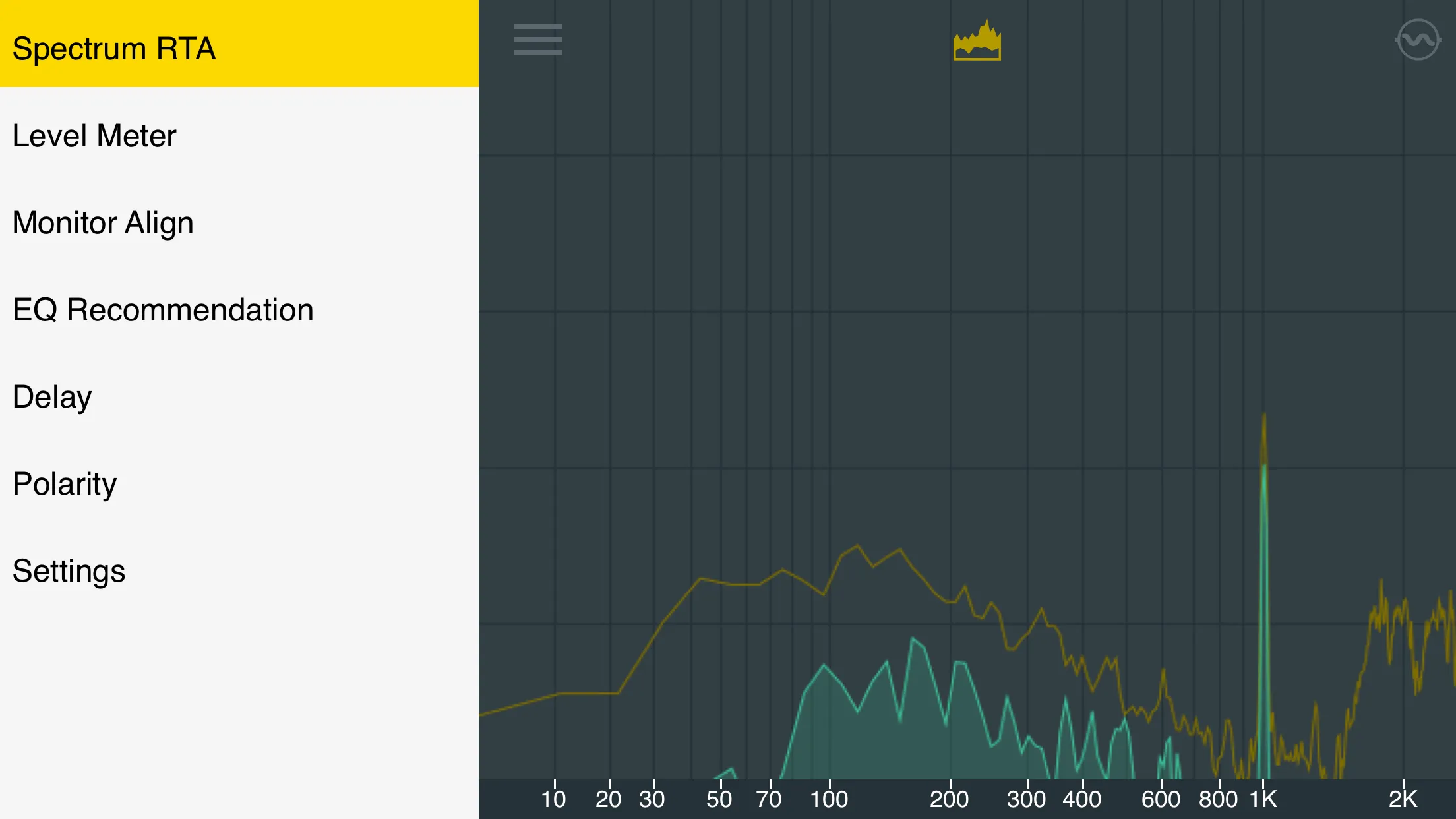Click the EQ Recommendation option
The height and width of the screenshot is (819, 1456).
tap(163, 309)
